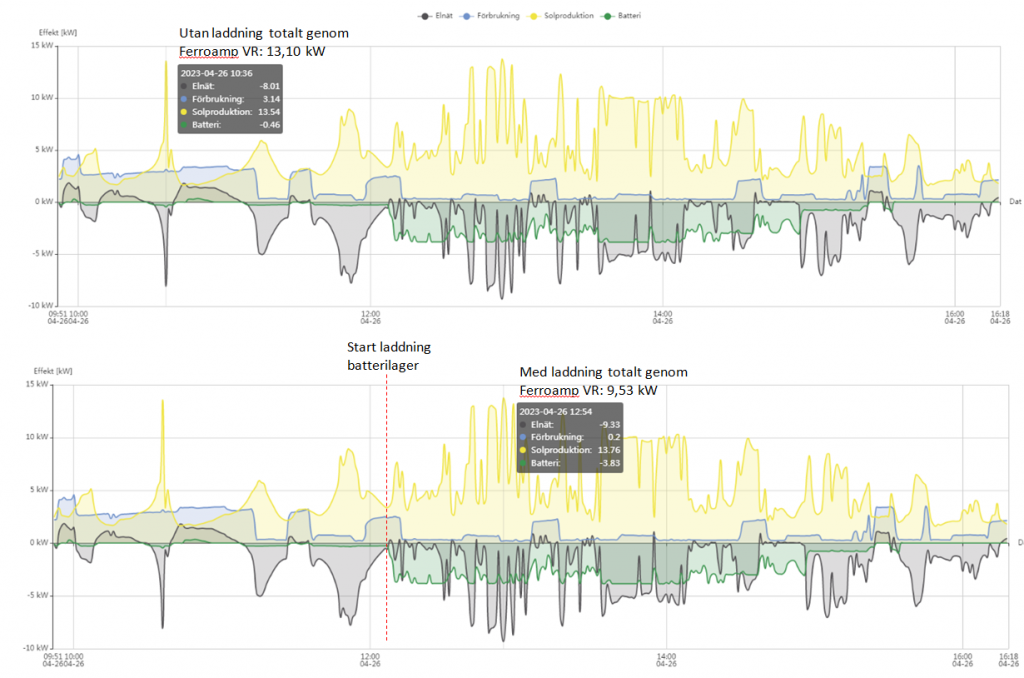This screenshot has height=678, width=1024.
Task: Click grey Elnät dot in lower tooltip
Action: click(524, 425)
